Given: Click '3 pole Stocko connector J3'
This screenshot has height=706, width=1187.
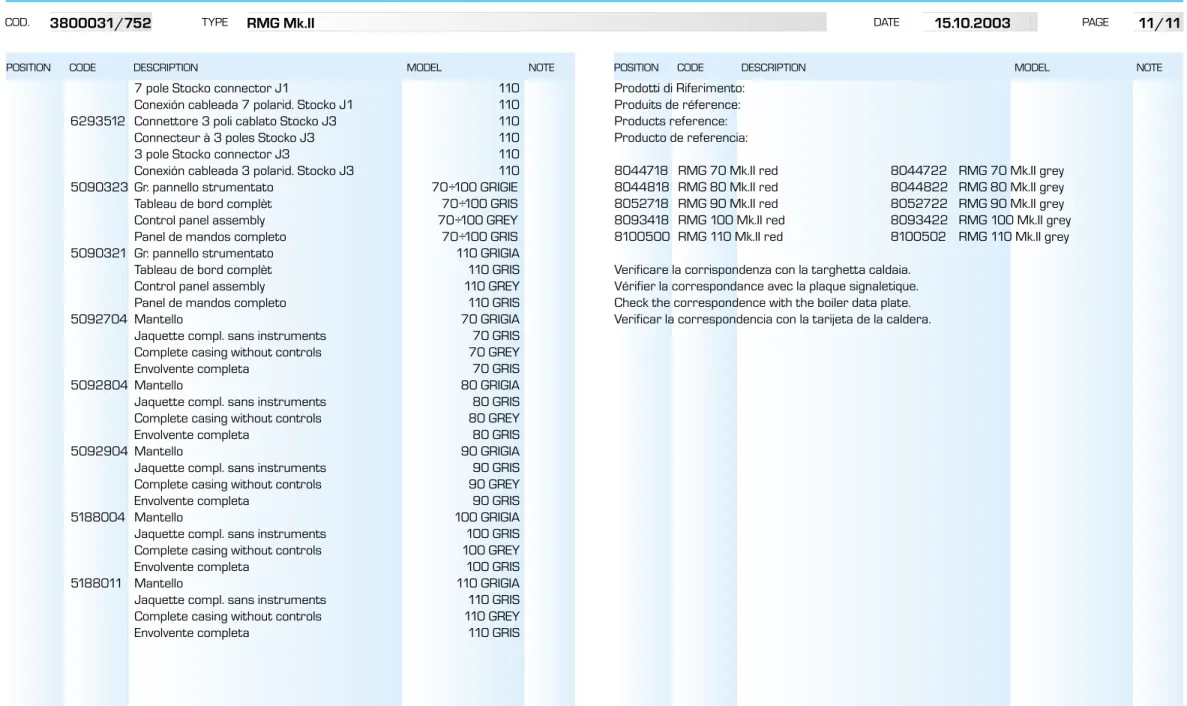Looking at the screenshot, I should (212, 154).
